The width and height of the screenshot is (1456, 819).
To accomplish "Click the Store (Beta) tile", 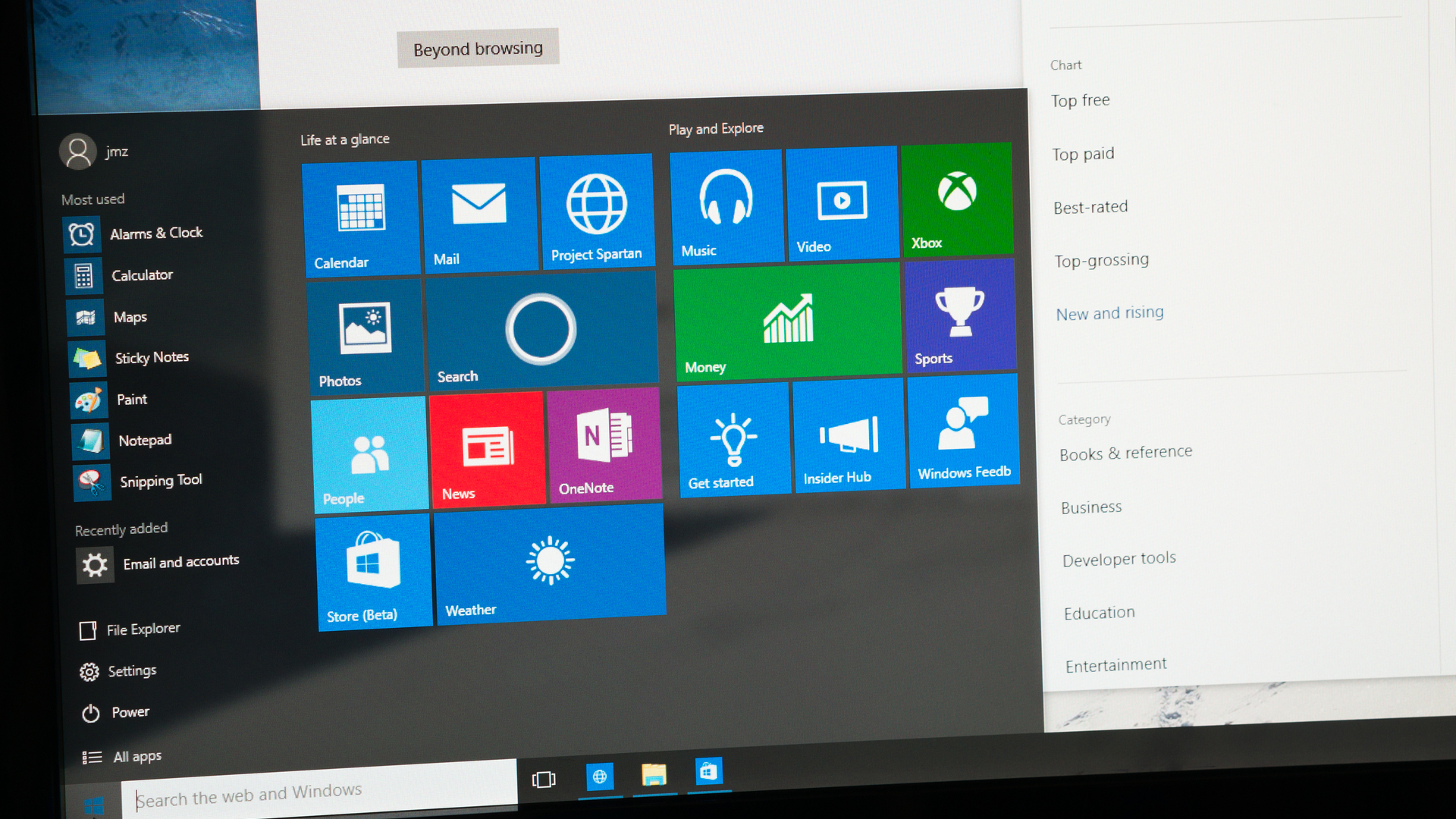I will [x=364, y=571].
